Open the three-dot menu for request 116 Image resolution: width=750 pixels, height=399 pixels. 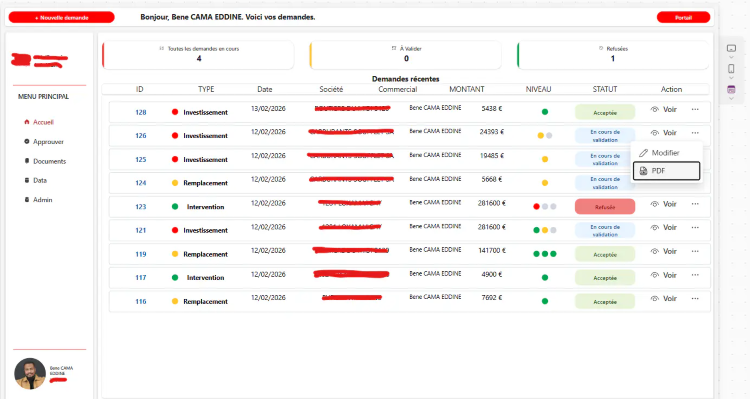tap(695, 299)
